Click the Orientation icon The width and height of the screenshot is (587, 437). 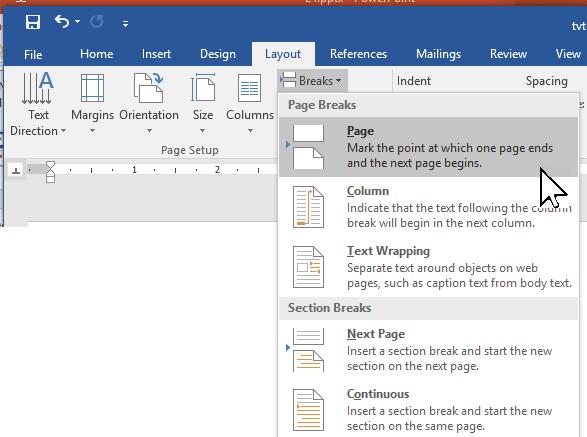[x=149, y=88]
